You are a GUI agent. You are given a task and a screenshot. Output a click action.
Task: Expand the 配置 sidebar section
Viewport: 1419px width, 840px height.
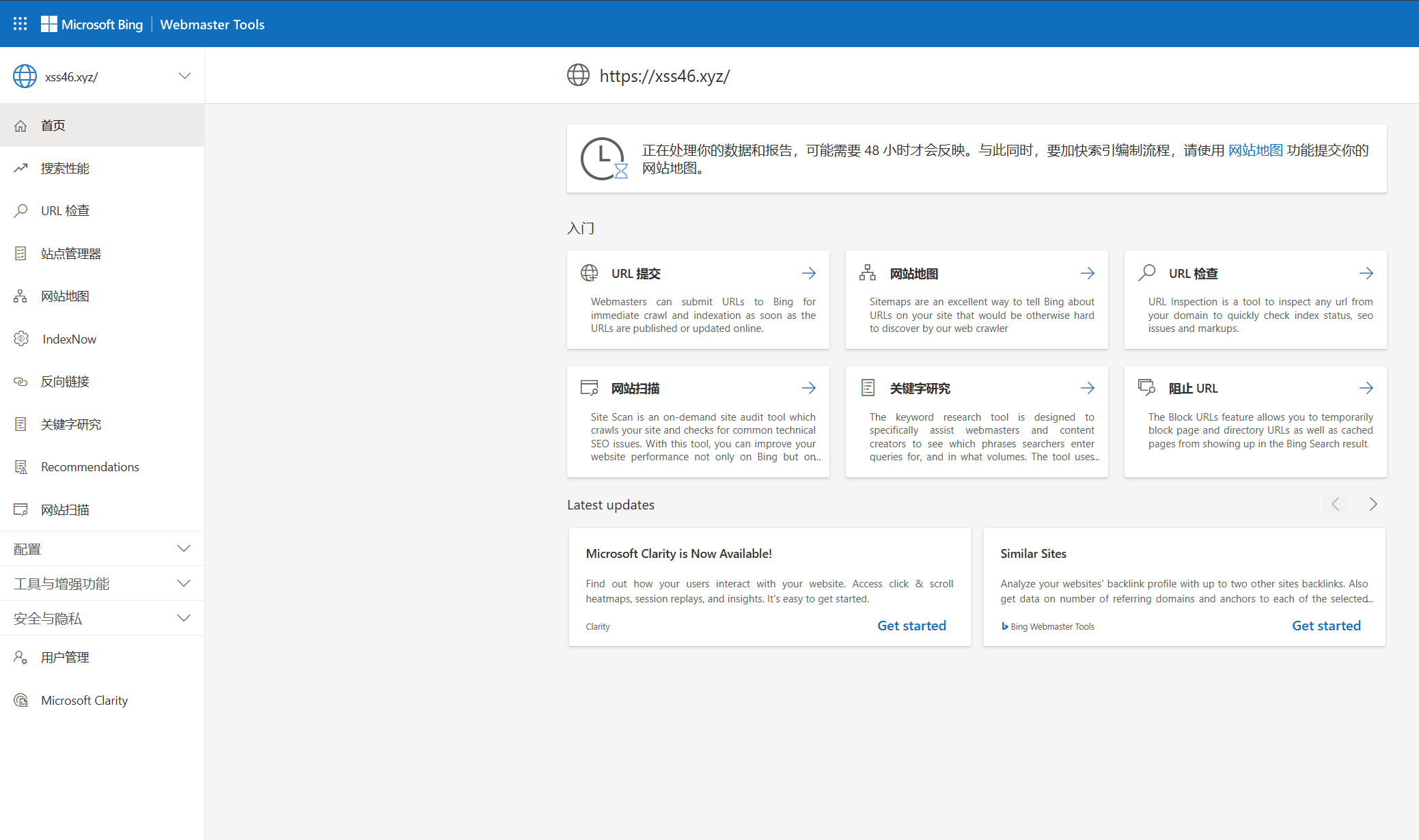102,548
